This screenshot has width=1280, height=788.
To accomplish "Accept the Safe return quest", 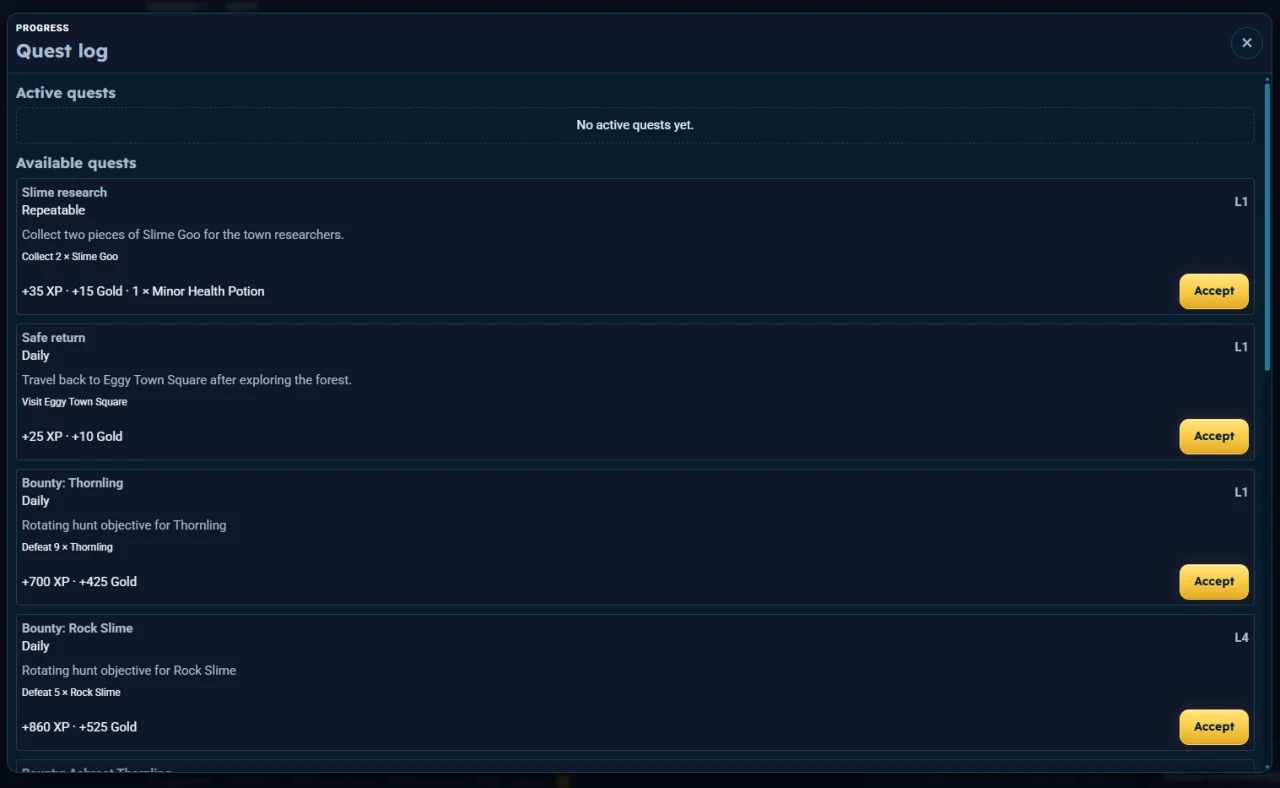I will [1214, 436].
